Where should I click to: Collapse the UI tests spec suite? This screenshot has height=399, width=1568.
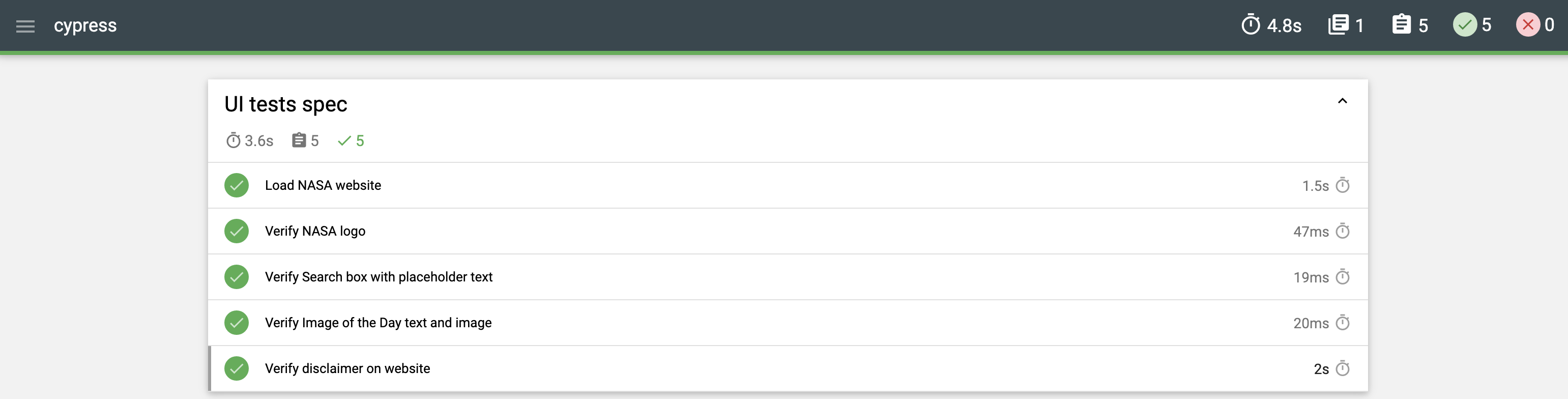point(1342,101)
